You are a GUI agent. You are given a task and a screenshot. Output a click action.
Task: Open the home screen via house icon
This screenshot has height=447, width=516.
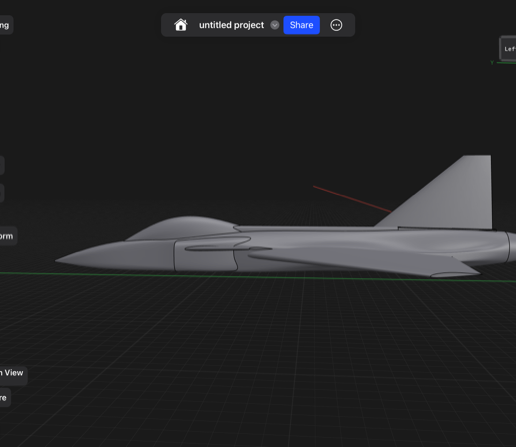(181, 25)
